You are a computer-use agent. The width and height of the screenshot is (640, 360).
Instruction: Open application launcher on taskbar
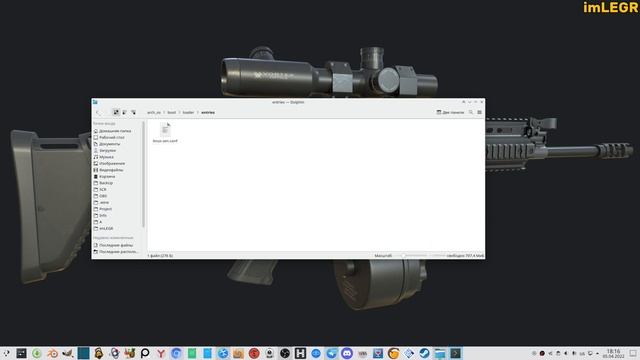coord(6,353)
